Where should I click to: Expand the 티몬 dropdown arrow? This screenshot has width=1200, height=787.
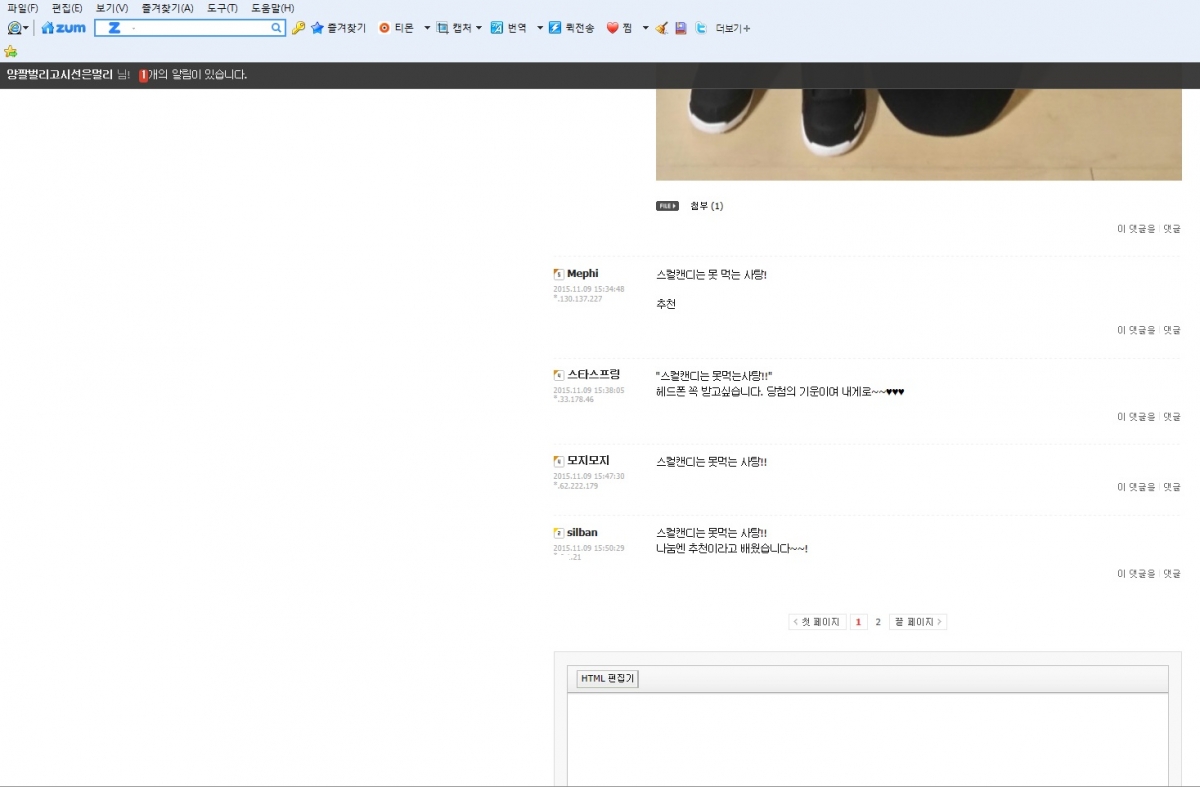pyautogui.click(x=428, y=28)
